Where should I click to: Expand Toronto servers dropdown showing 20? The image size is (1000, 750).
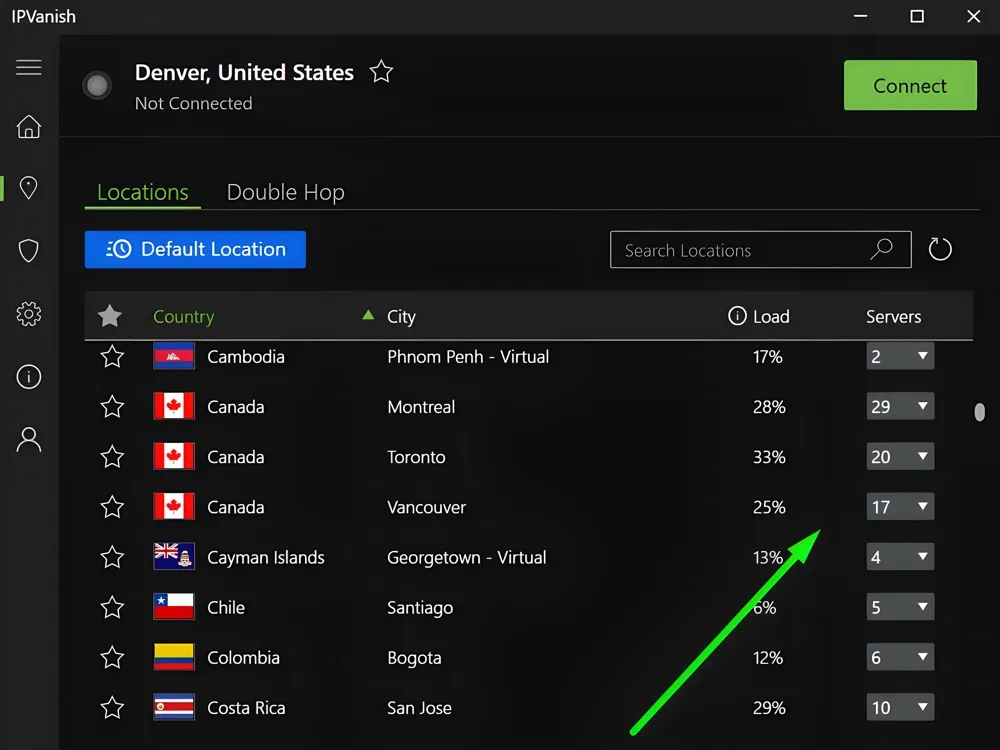900,457
